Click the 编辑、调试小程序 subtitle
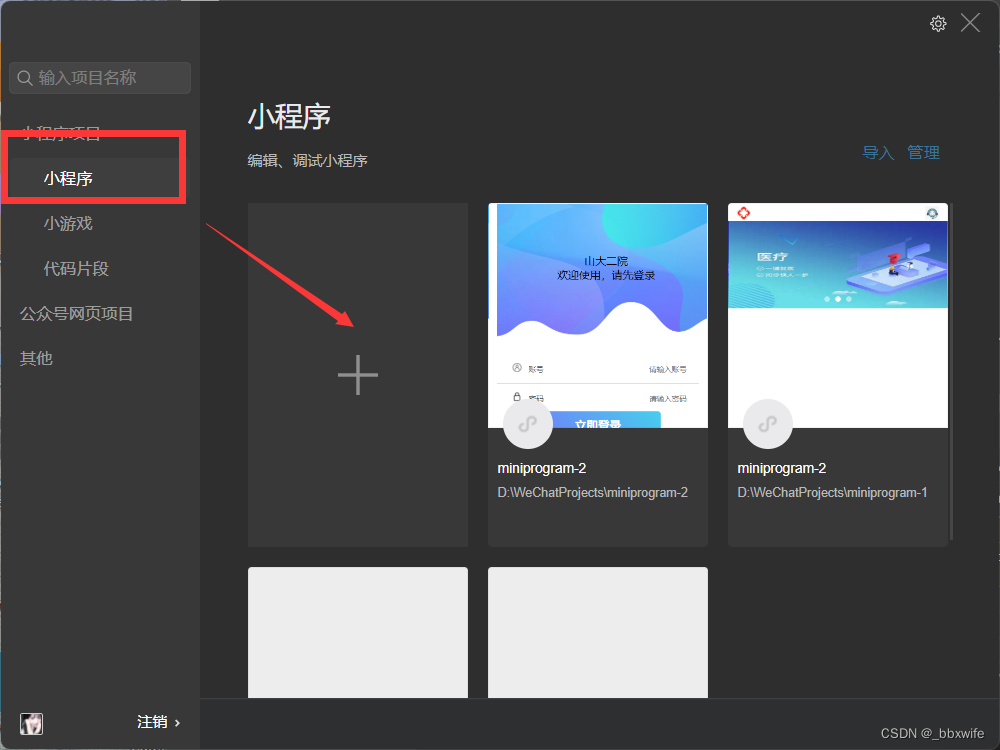 (307, 161)
